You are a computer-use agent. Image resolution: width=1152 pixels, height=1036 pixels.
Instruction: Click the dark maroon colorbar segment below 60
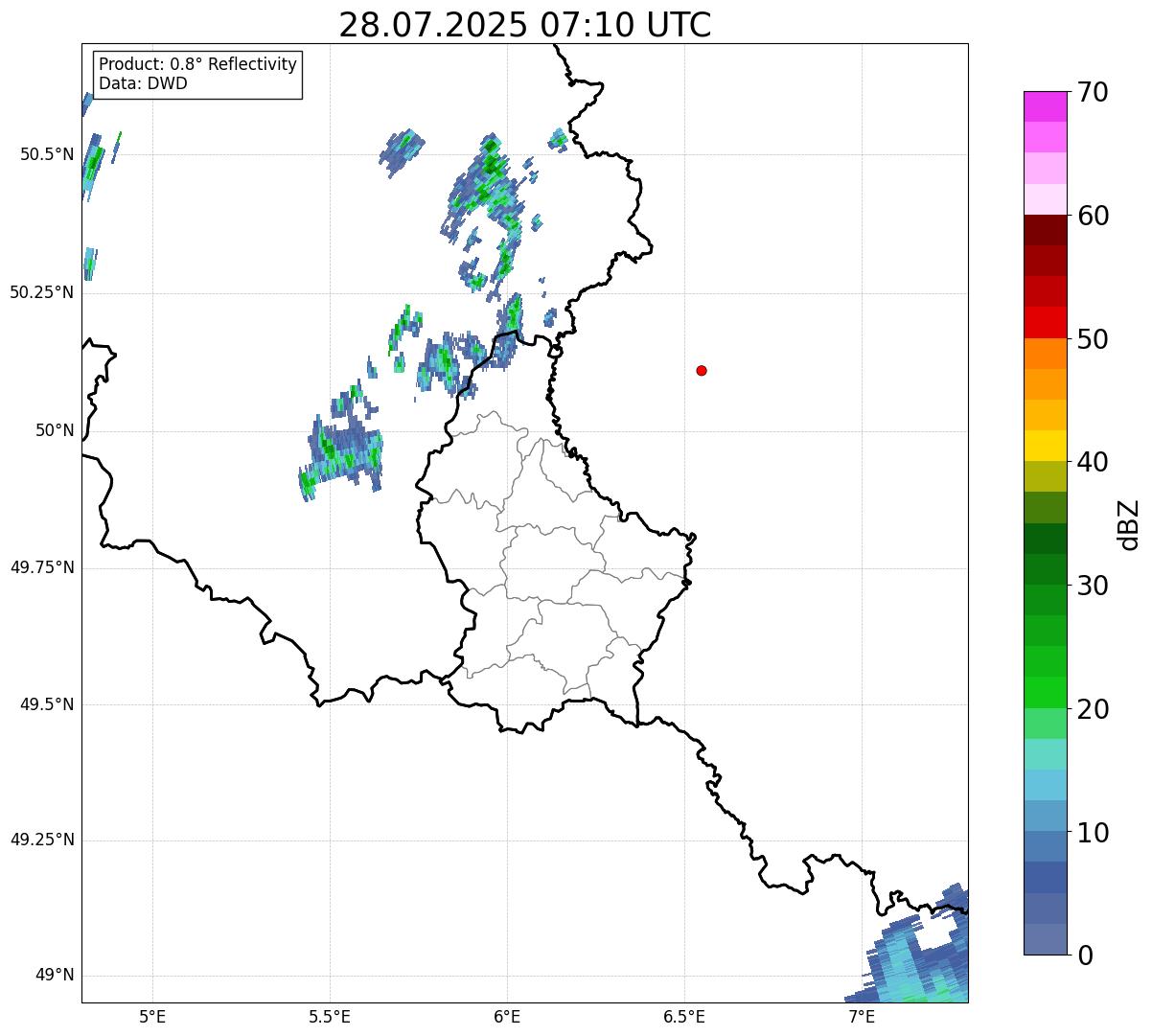[x=1045, y=230]
